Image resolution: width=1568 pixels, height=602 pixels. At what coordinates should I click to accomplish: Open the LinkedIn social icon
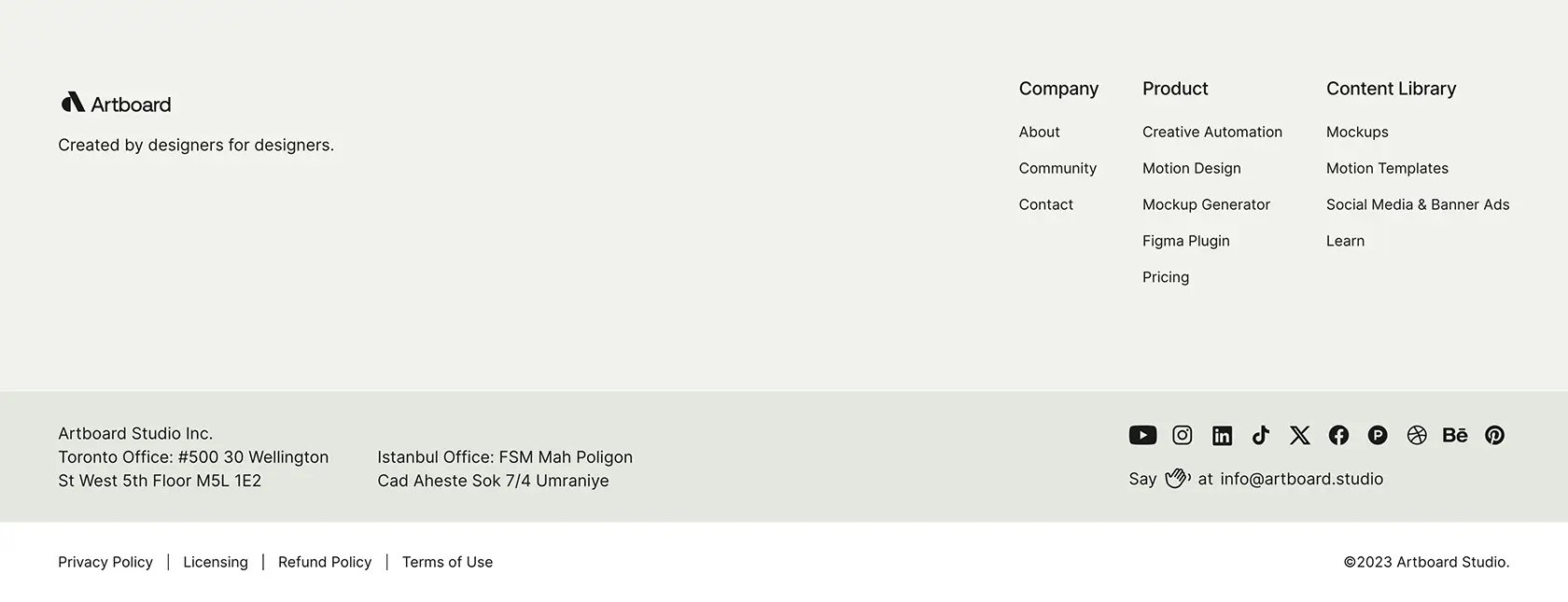[x=1222, y=435]
